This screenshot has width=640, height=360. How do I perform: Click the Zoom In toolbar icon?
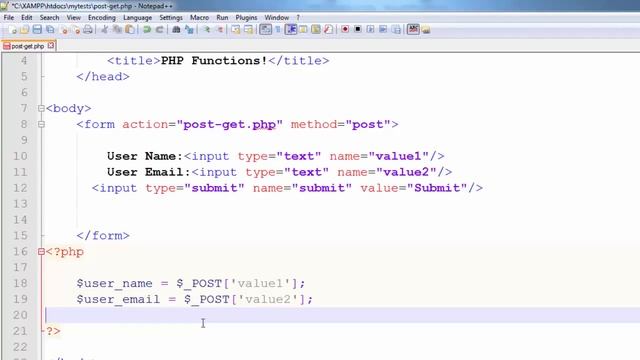tap(207, 29)
